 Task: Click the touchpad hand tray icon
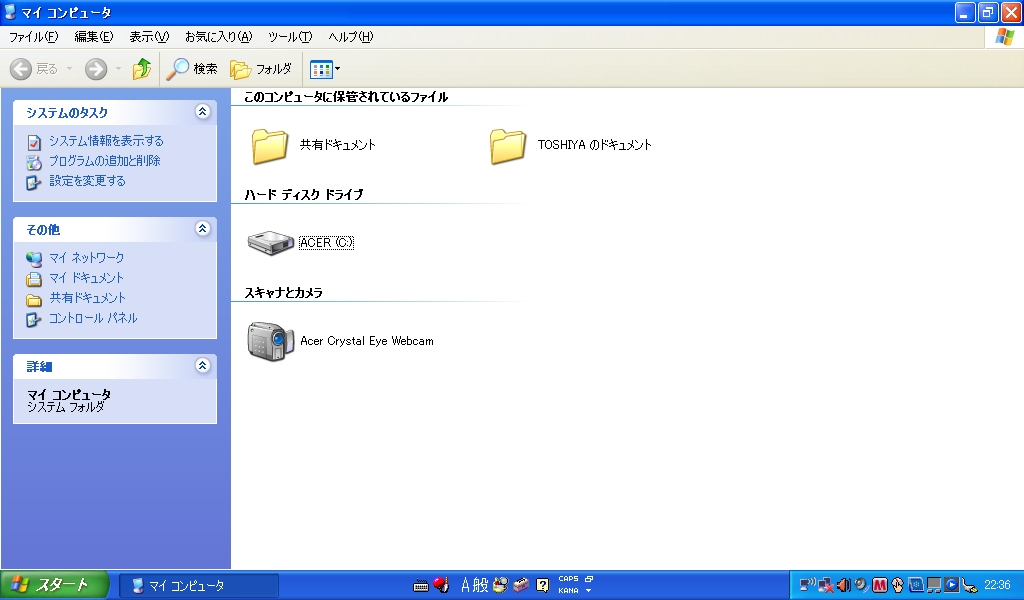click(898, 586)
